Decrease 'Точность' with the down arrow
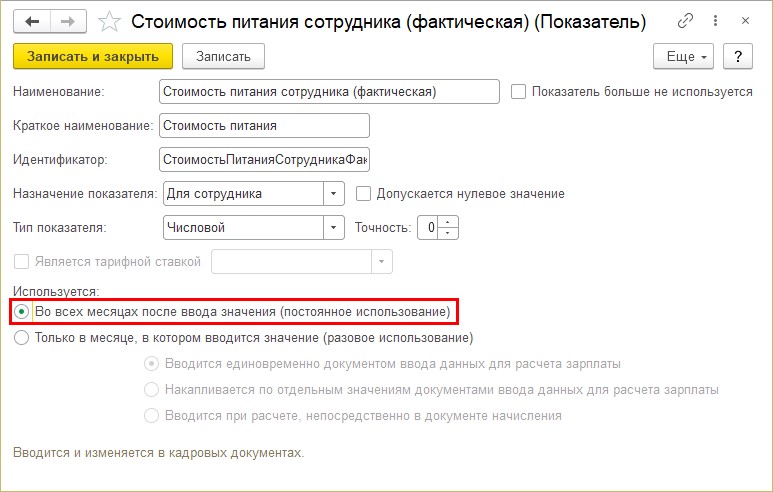 tap(448, 233)
